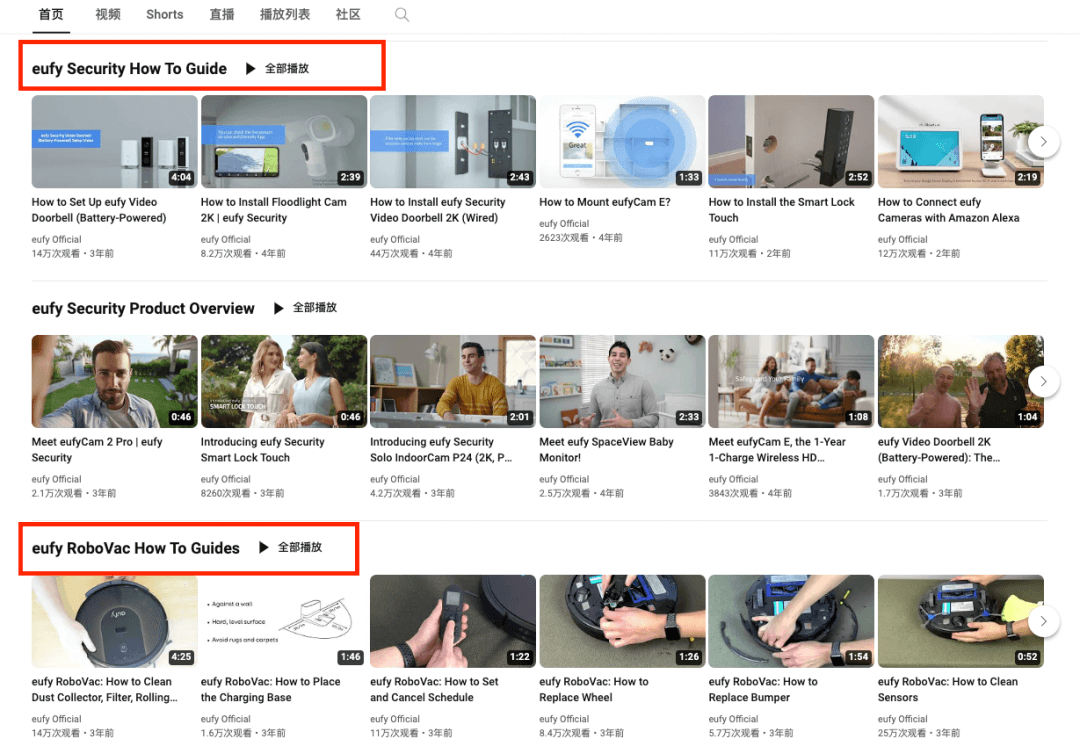The height and width of the screenshot is (744, 1080).
Task: Open RoboVac Clean Sensors thumbnail
Action: pyautogui.click(x=961, y=621)
